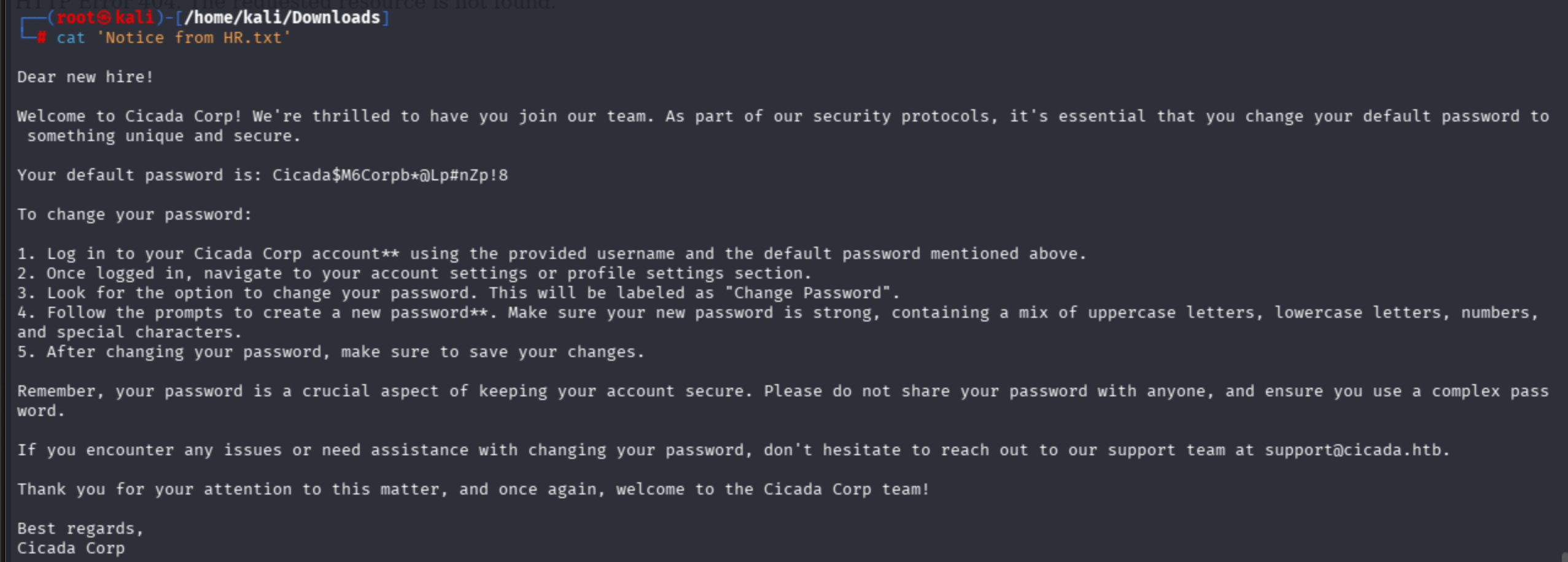Image resolution: width=1568 pixels, height=562 pixels.
Task: Click the 'Notice from HR.txt' filename argument
Action: 193,38
